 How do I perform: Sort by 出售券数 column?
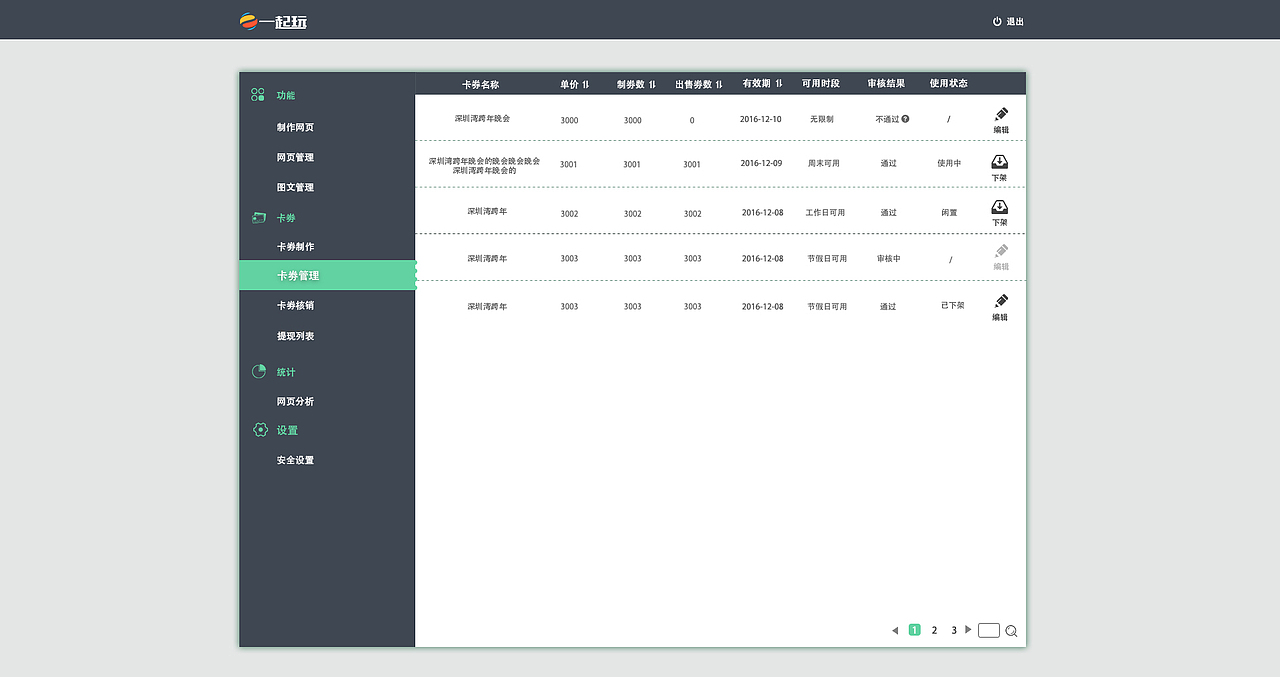point(719,84)
